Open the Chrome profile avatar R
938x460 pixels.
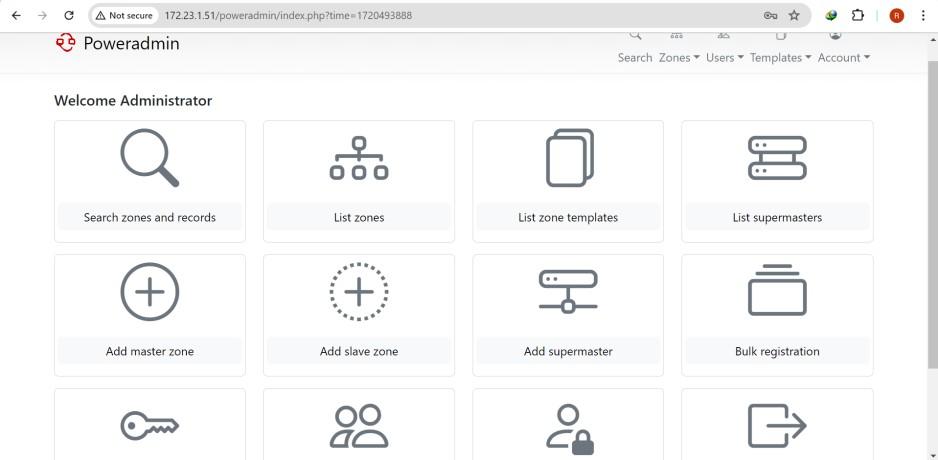click(896, 16)
